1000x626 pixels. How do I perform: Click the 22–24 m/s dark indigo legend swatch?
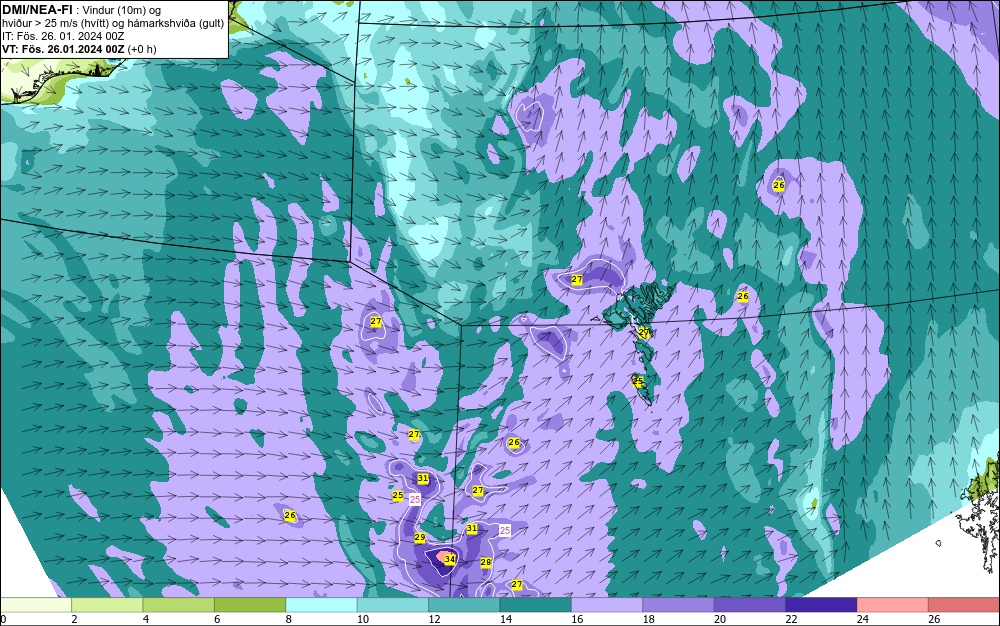point(821,605)
